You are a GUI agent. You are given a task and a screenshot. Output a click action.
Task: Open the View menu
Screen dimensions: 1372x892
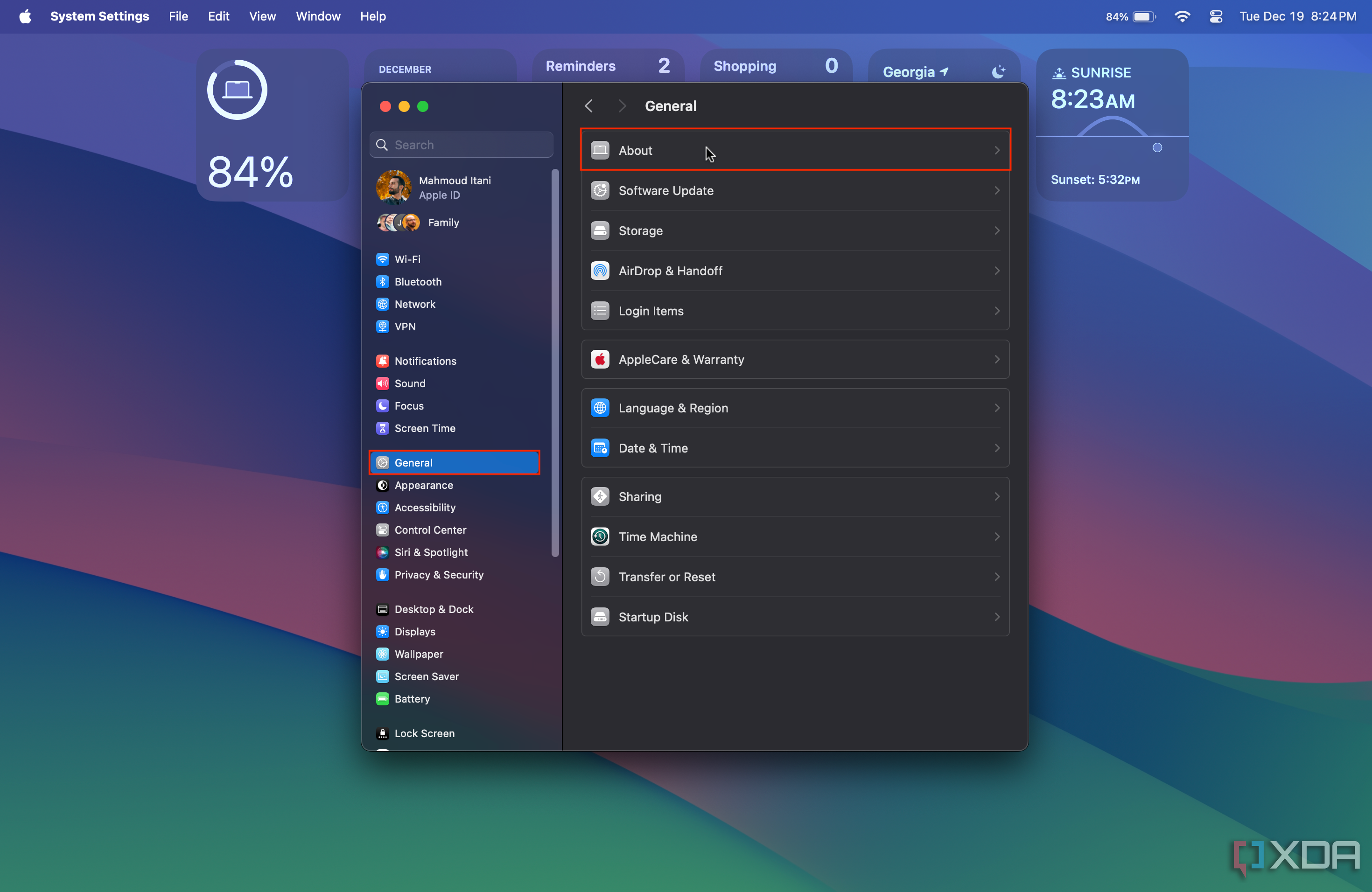point(262,16)
